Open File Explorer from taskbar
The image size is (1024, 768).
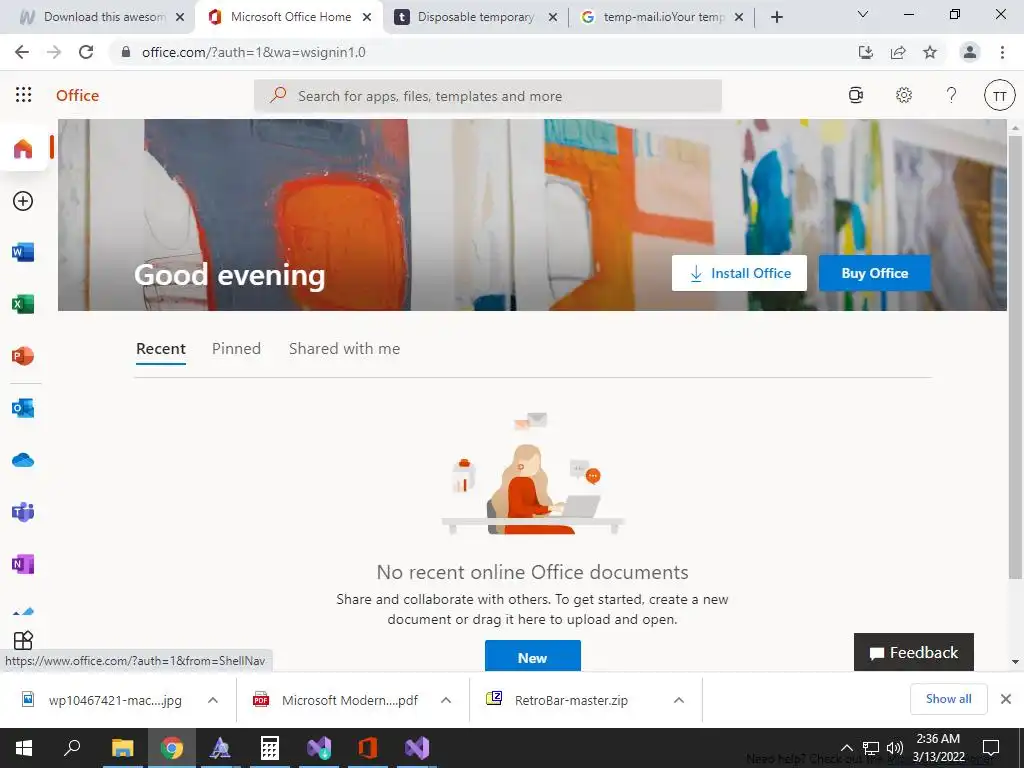pyautogui.click(x=122, y=748)
